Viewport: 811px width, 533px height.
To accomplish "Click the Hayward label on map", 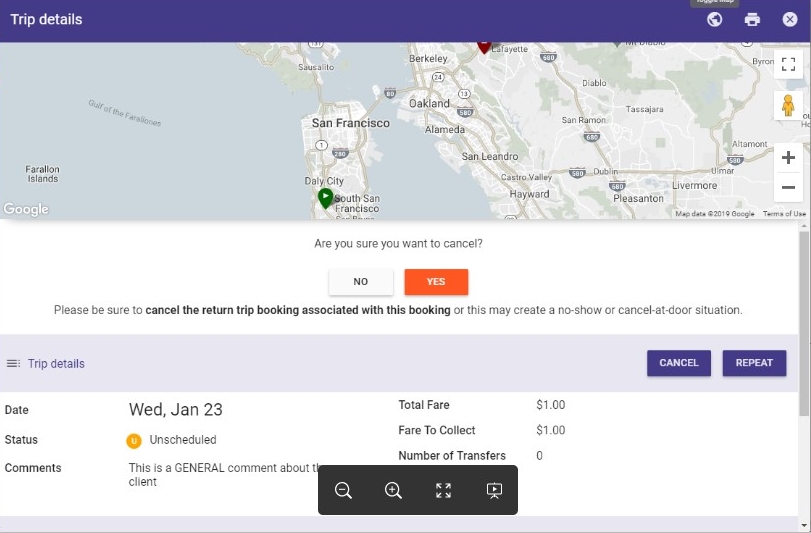I will click(x=529, y=194).
